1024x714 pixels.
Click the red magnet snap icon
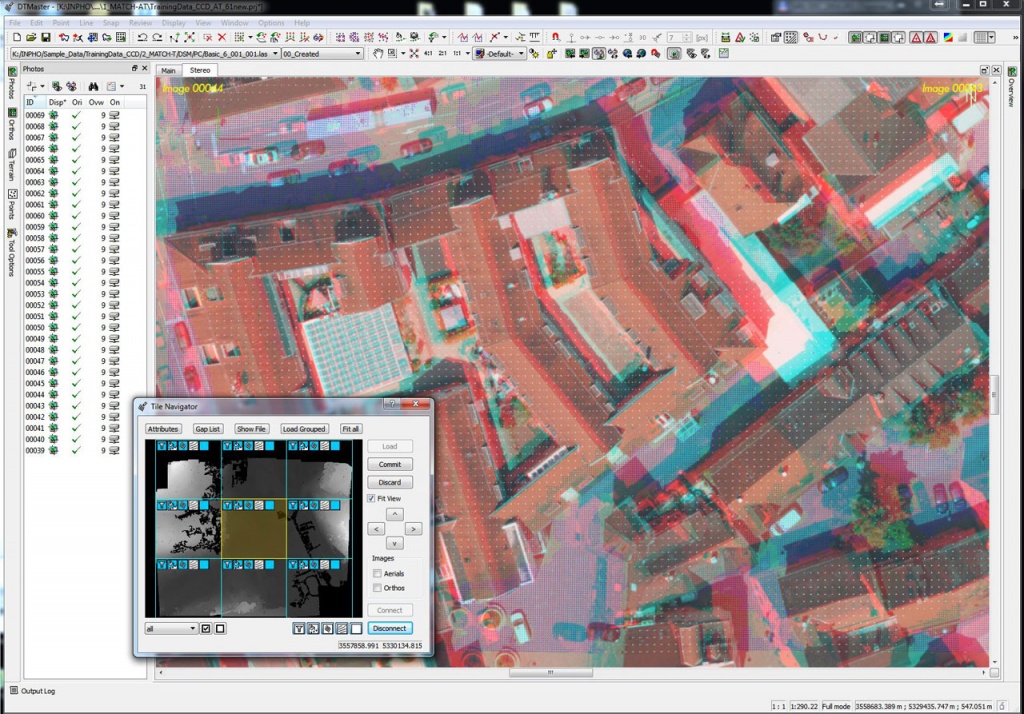556,38
